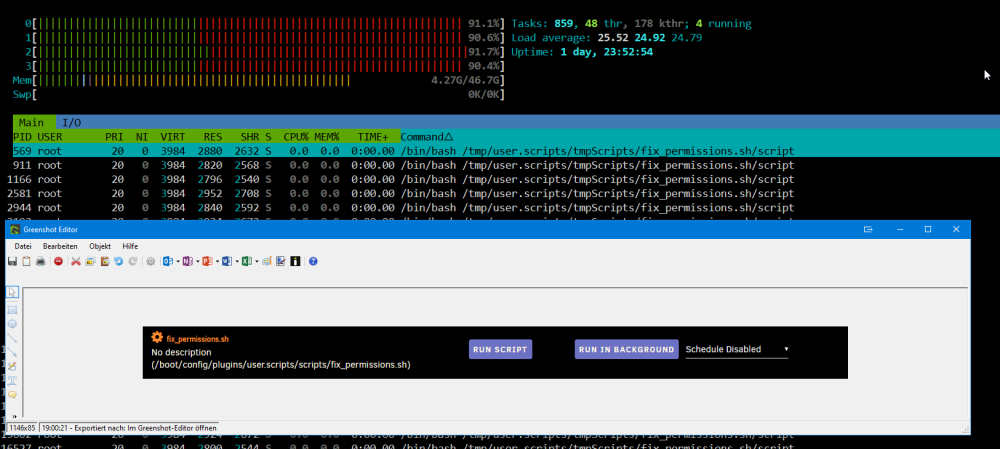Open help with blue question mark icon
Image resolution: width=1000 pixels, height=449 pixels.
(x=313, y=261)
